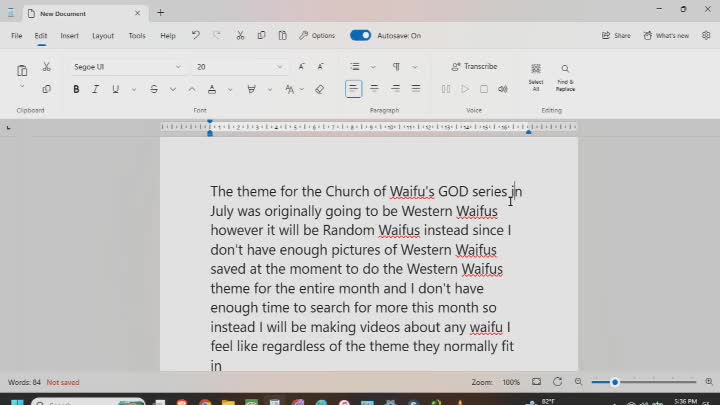The width and height of the screenshot is (720, 405).
Task: Click the clear formatting eraser icon
Action: [x=320, y=89]
